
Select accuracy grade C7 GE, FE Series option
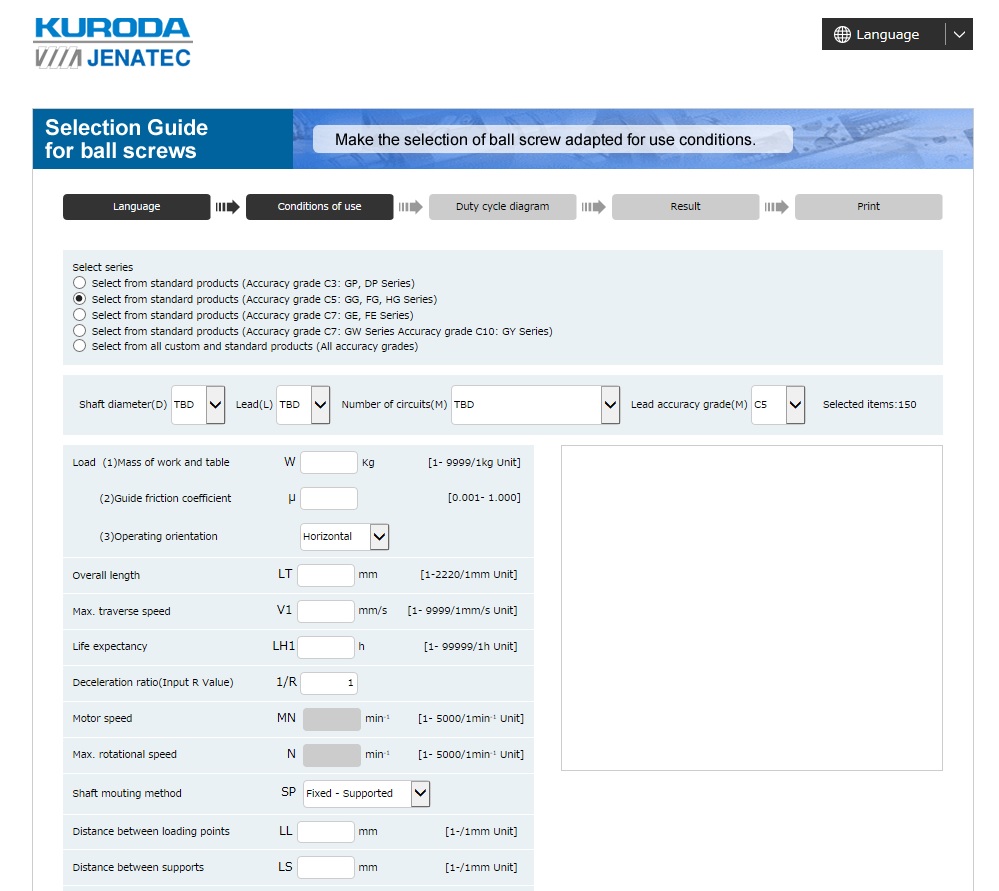[x=79, y=315]
